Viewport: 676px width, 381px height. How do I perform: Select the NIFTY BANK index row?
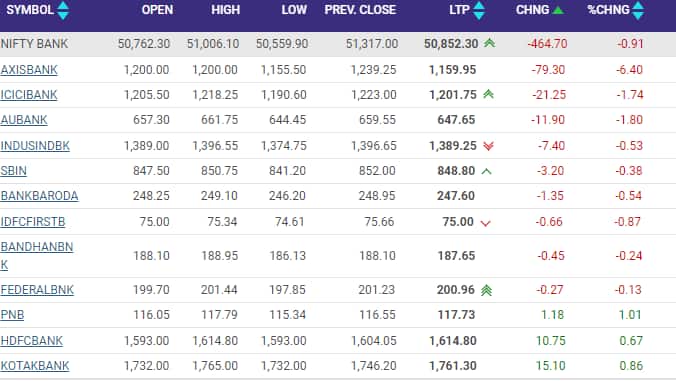point(338,44)
